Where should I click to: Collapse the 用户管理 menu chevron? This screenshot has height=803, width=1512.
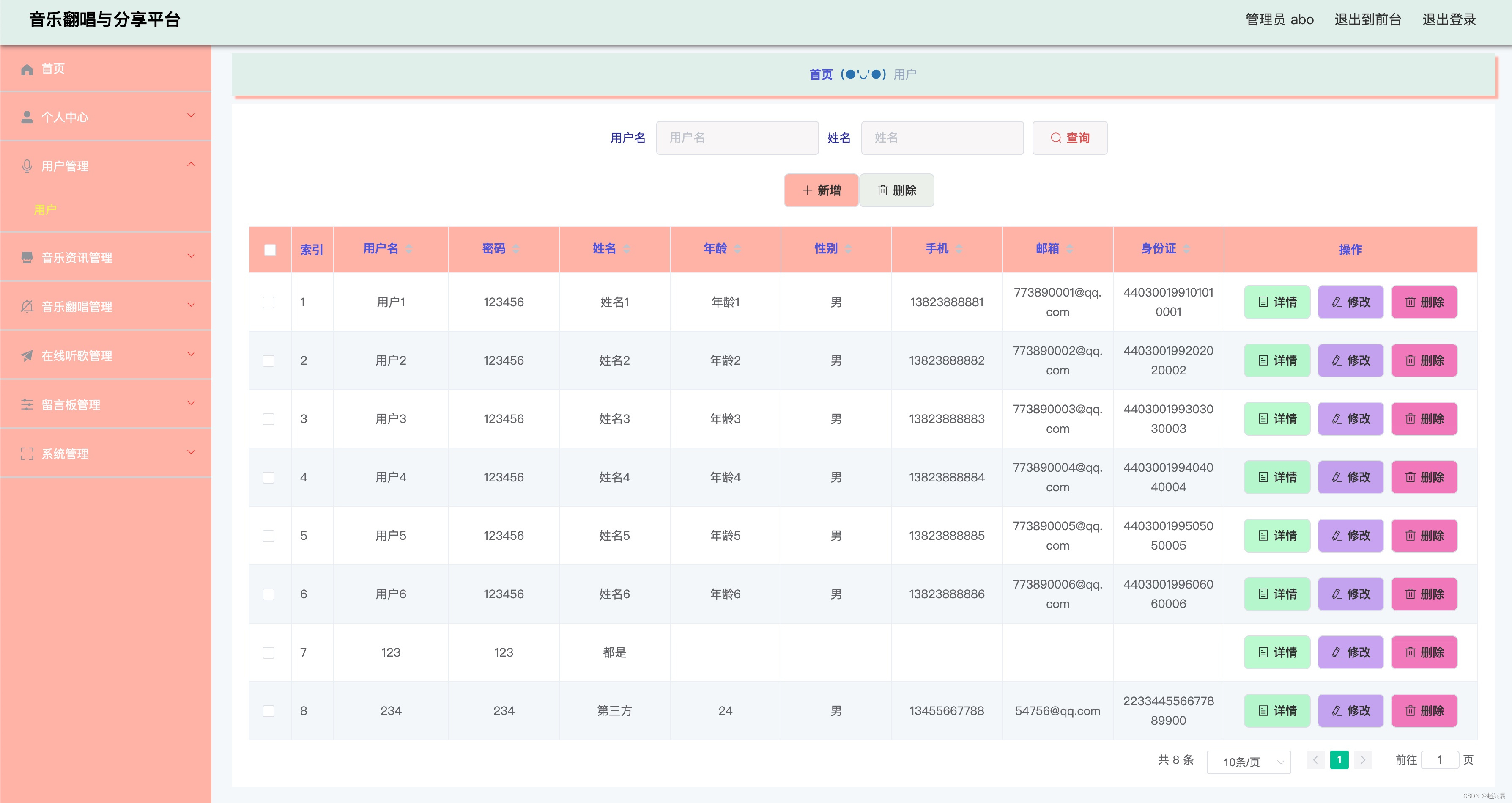(x=191, y=165)
